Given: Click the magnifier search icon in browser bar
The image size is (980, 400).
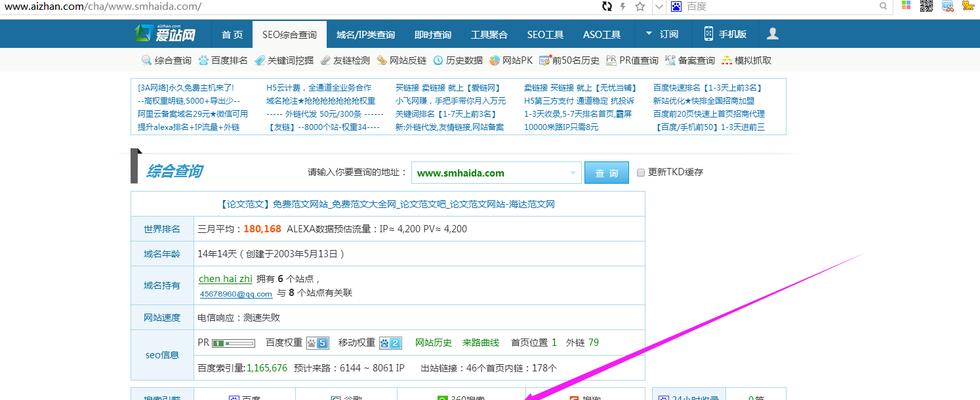Looking at the screenshot, I should 883,6.
